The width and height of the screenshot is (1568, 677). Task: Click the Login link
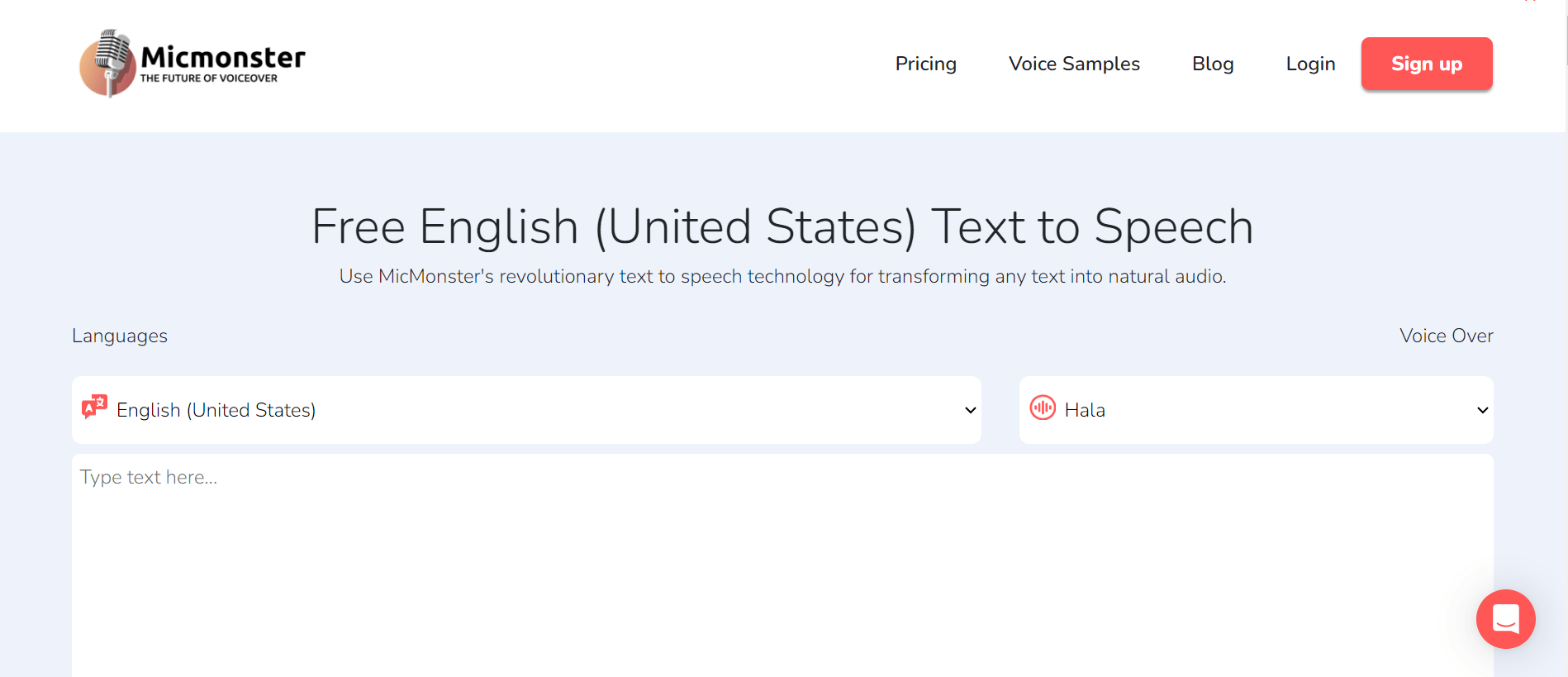point(1310,64)
